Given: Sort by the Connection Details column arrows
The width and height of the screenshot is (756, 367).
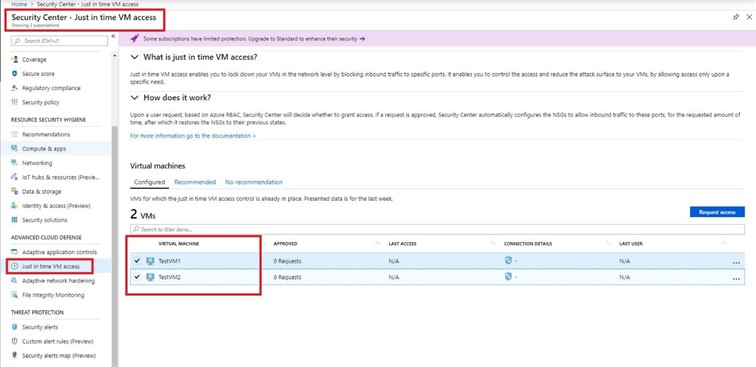Looking at the screenshot, I should point(608,244).
